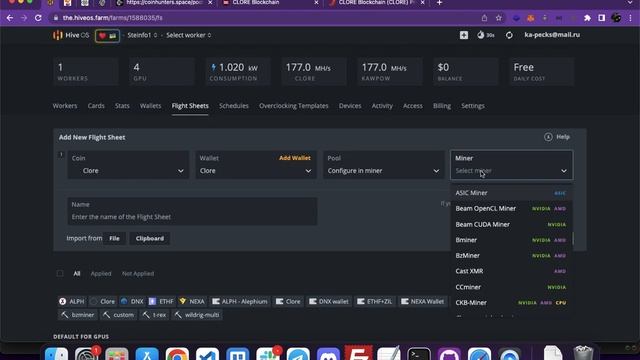Screen dimensions: 640x360
Task: Switch to the Stats tab
Action: 122,106
